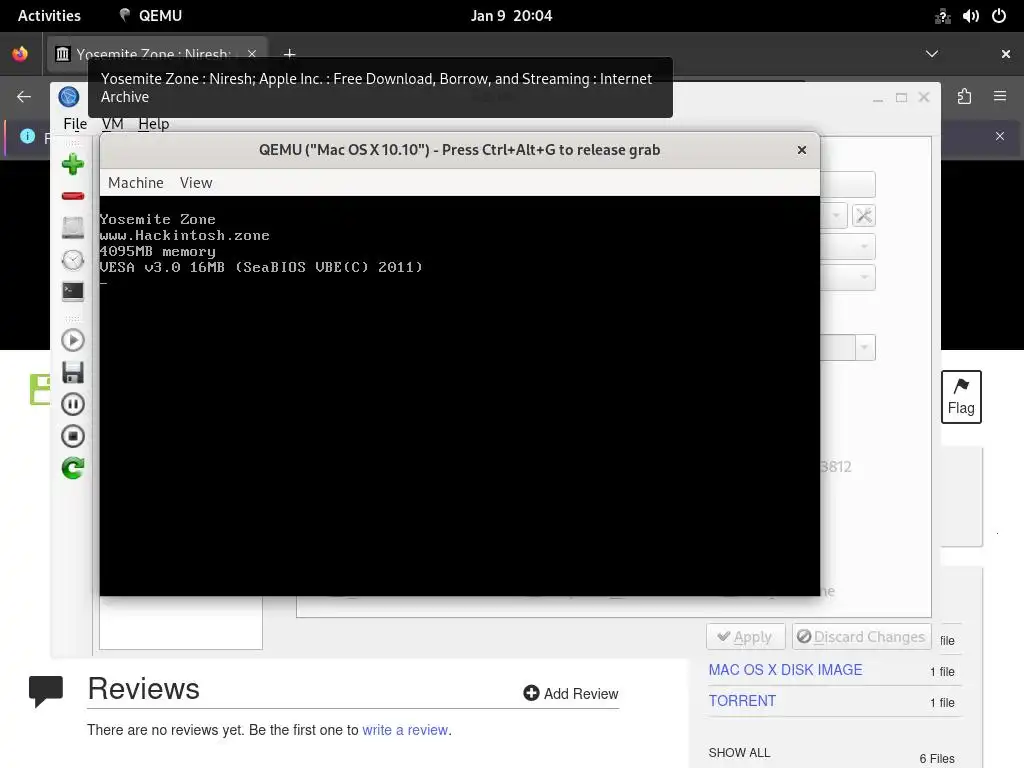
Task: Open Firefox list all tabs chevron
Action: [932, 54]
